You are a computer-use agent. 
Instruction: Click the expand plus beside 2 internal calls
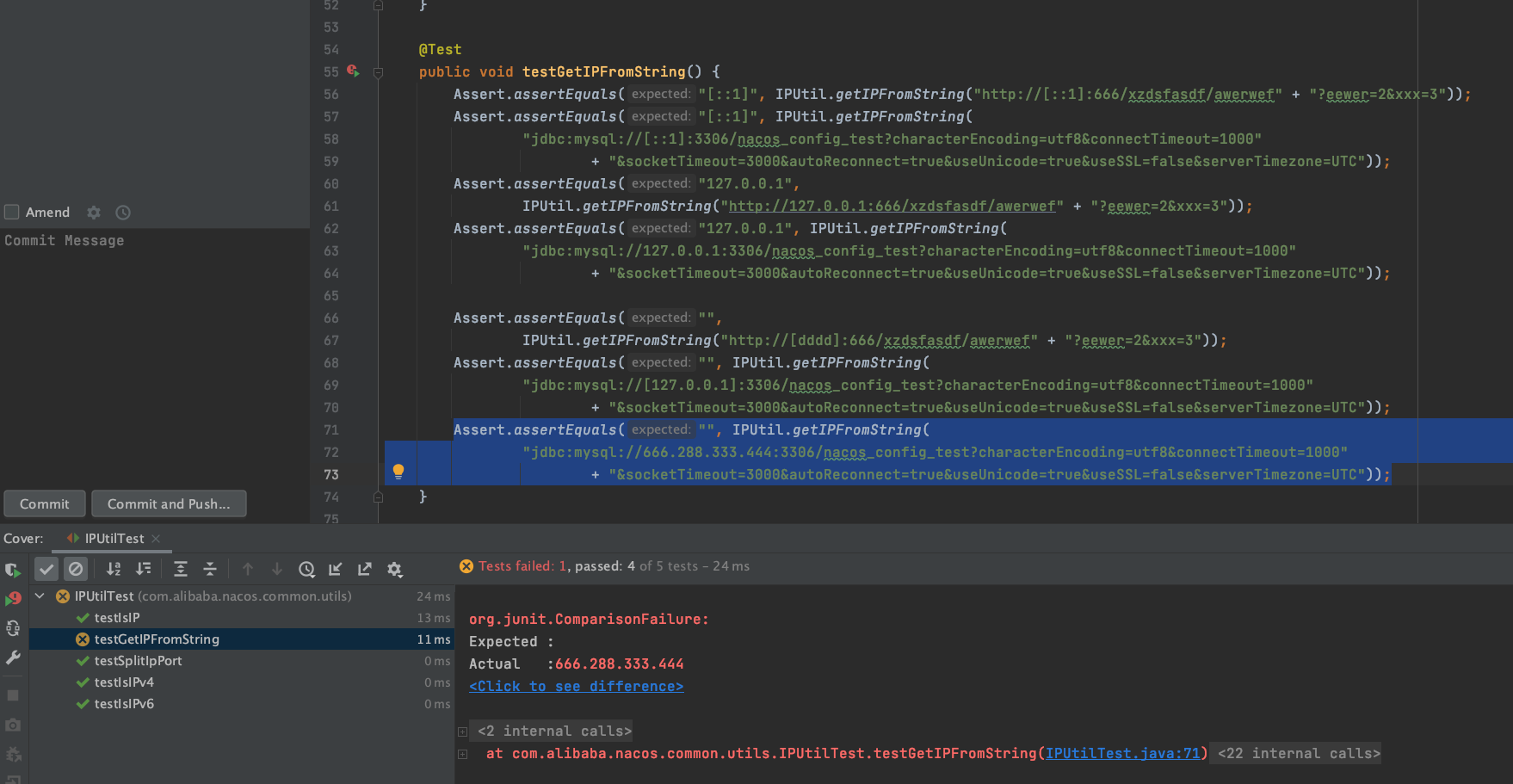(x=462, y=732)
